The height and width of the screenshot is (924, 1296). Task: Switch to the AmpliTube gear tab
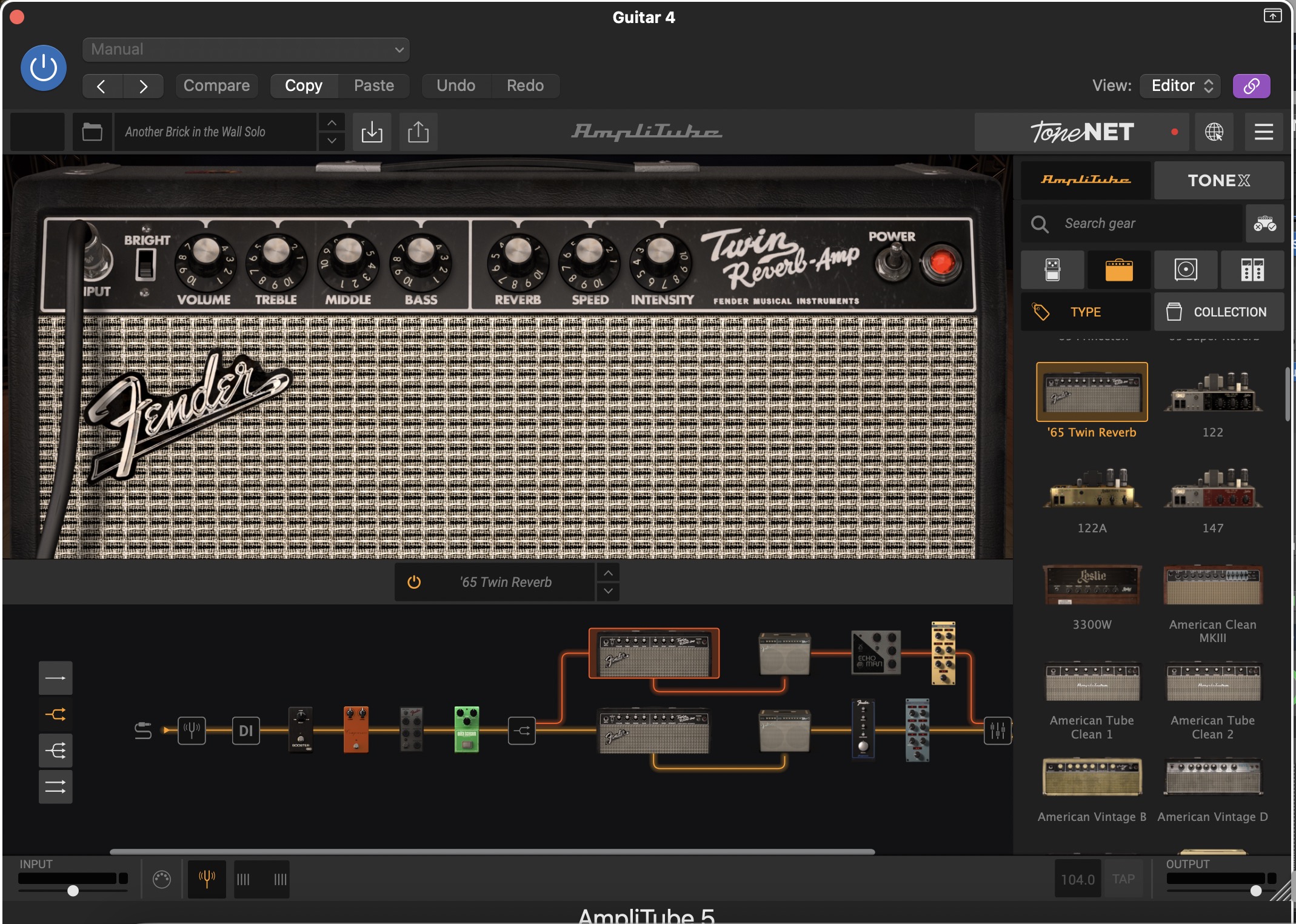point(1086,180)
